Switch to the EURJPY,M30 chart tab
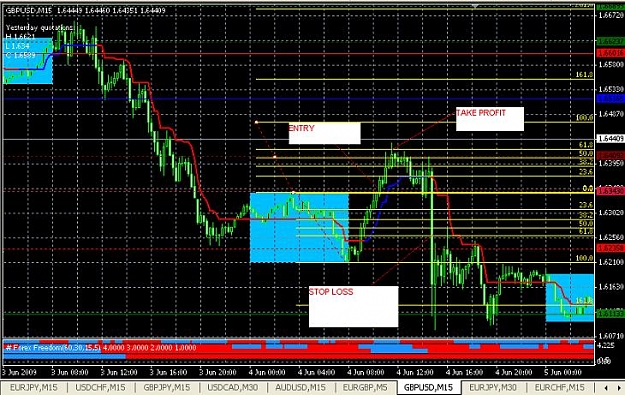Image resolution: width=625 pixels, height=395 pixels. click(493, 387)
